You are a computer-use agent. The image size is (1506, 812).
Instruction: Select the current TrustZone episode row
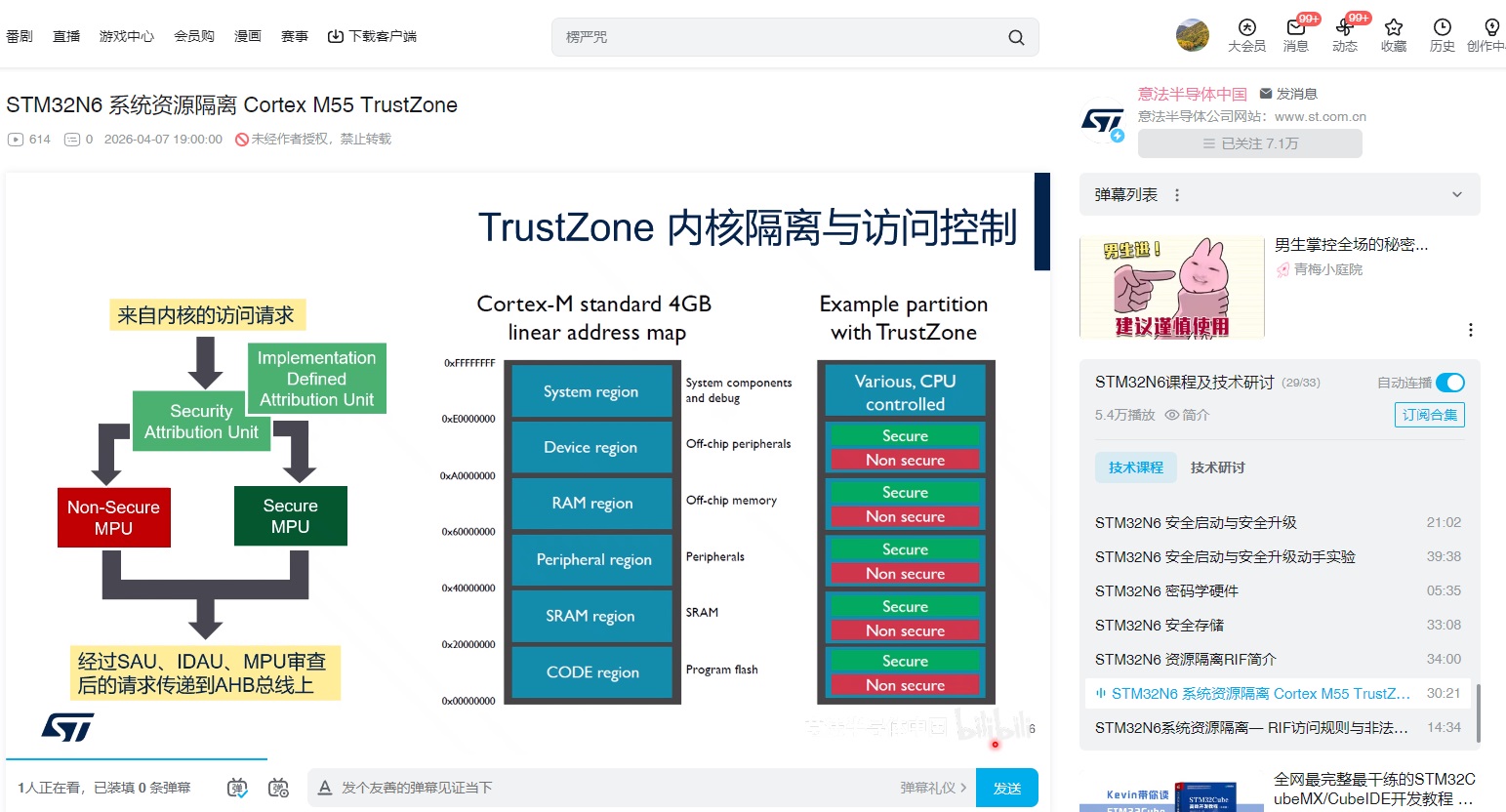[x=1278, y=693]
